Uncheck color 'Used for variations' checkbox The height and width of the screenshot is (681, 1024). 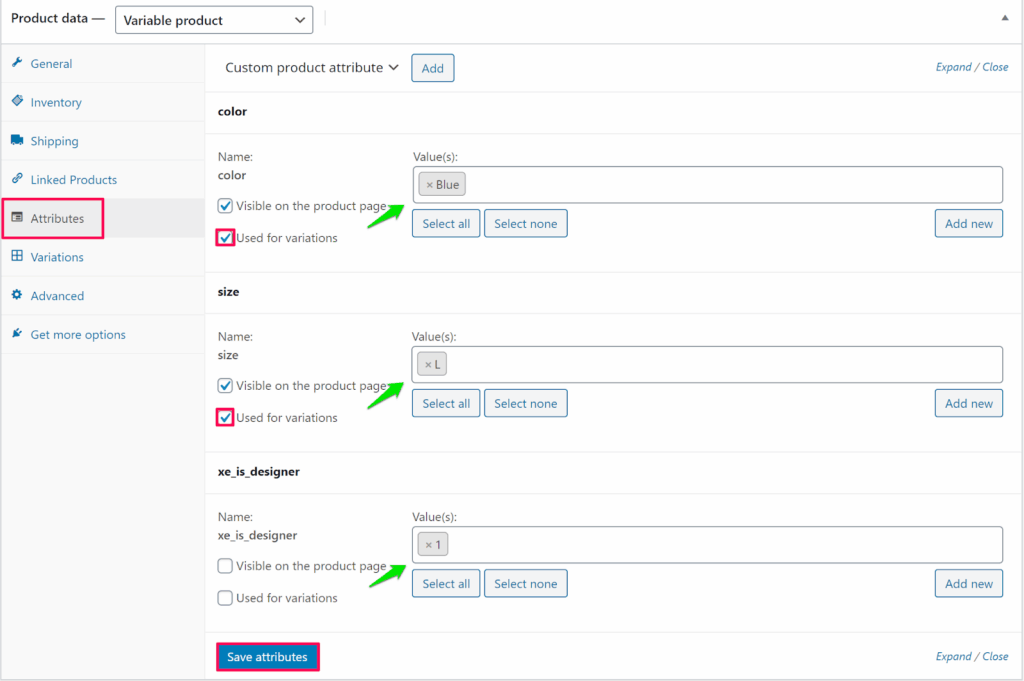pos(226,238)
